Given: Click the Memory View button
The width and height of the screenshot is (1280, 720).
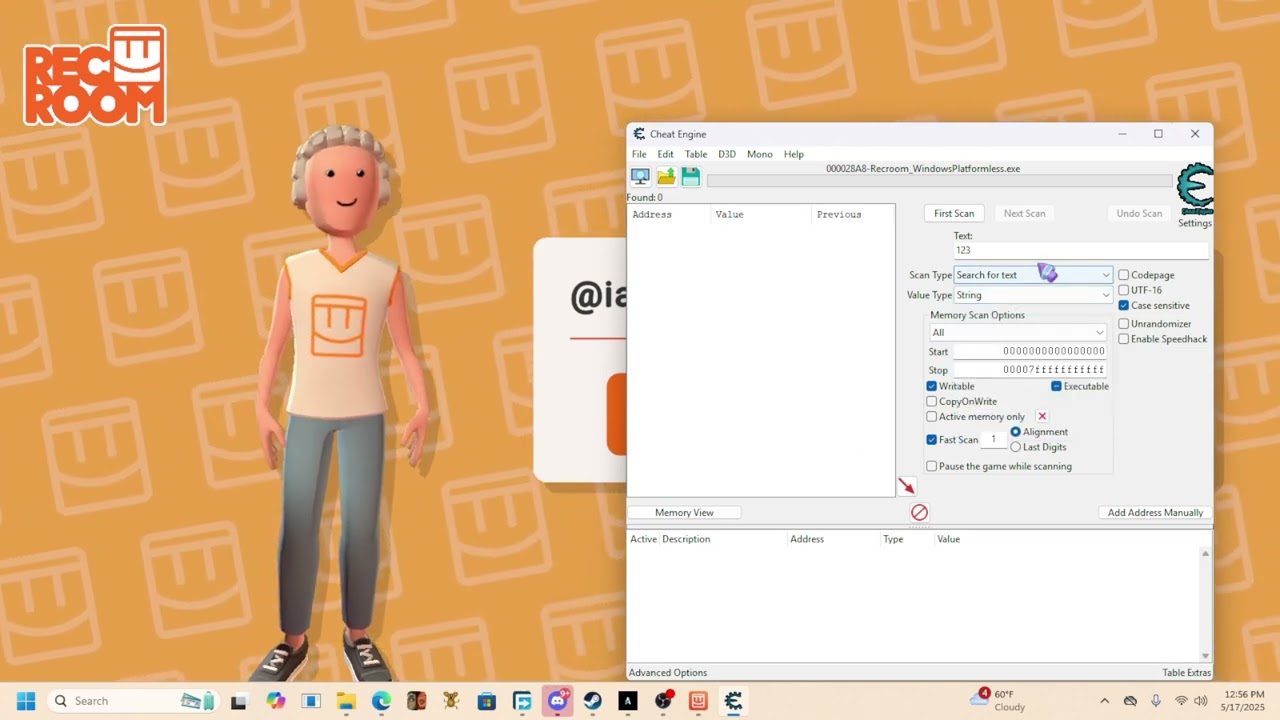Looking at the screenshot, I should 684,512.
